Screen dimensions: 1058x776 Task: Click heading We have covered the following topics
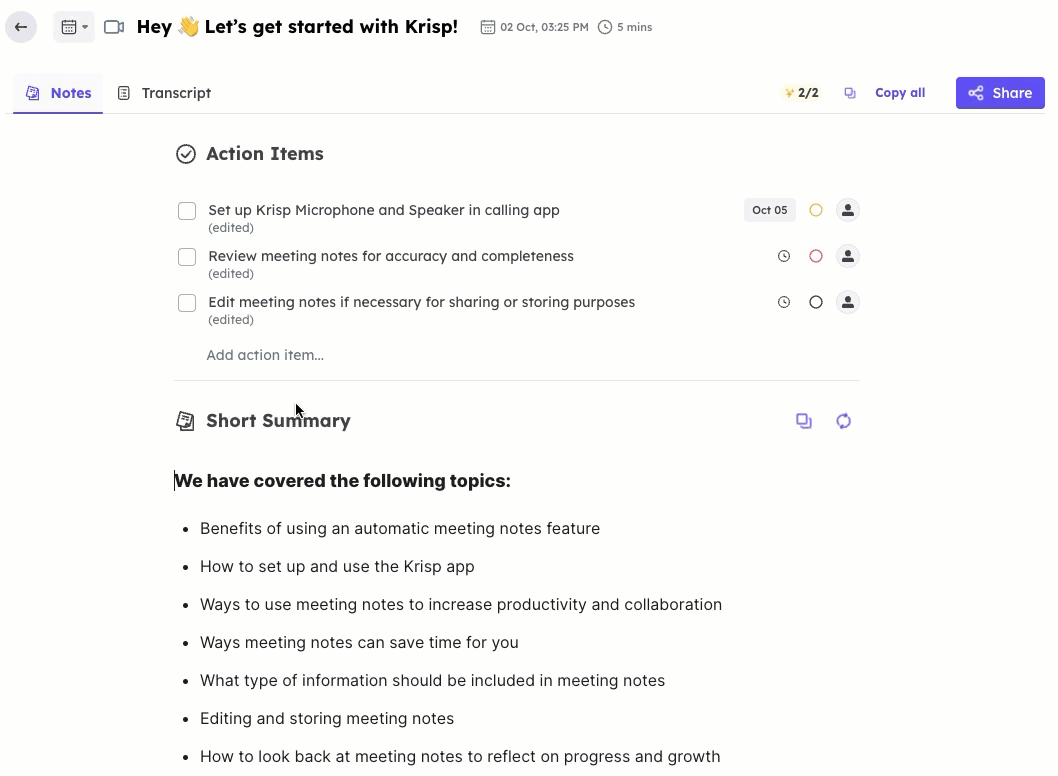pyautogui.click(x=343, y=480)
